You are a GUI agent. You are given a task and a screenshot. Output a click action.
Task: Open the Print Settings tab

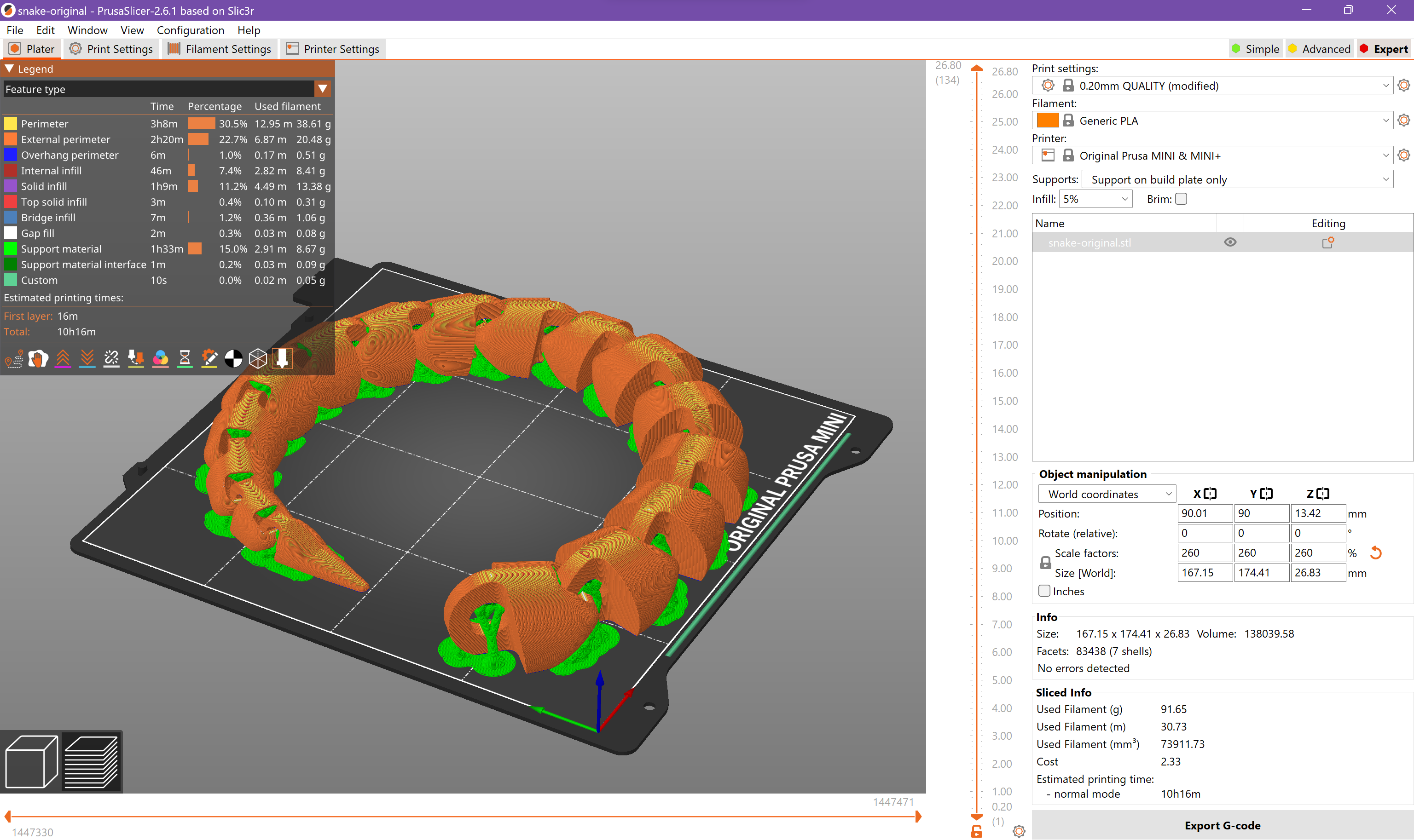111,49
